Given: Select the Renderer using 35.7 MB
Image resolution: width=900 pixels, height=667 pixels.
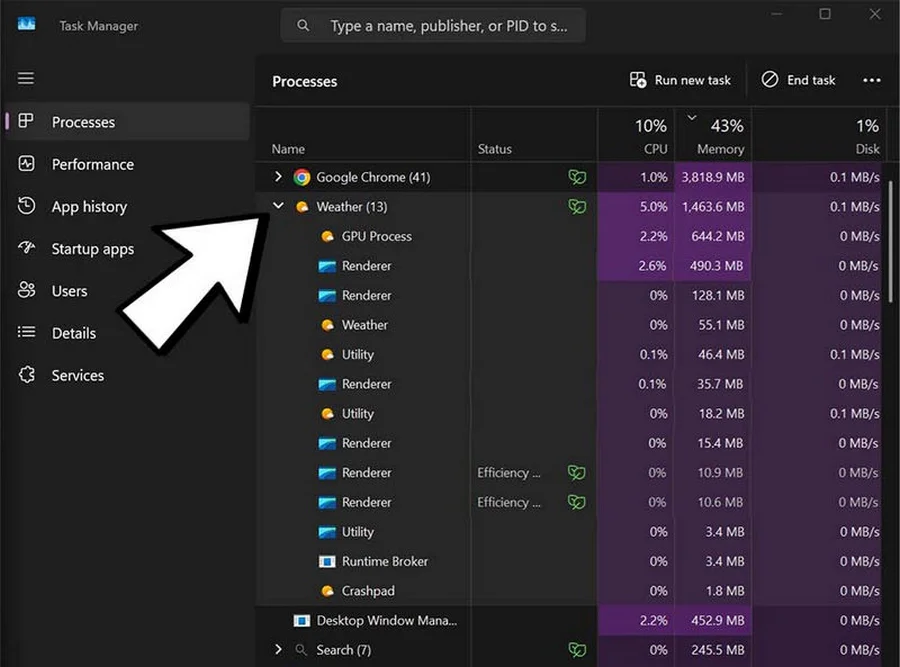Looking at the screenshot, I should (568, 384).
